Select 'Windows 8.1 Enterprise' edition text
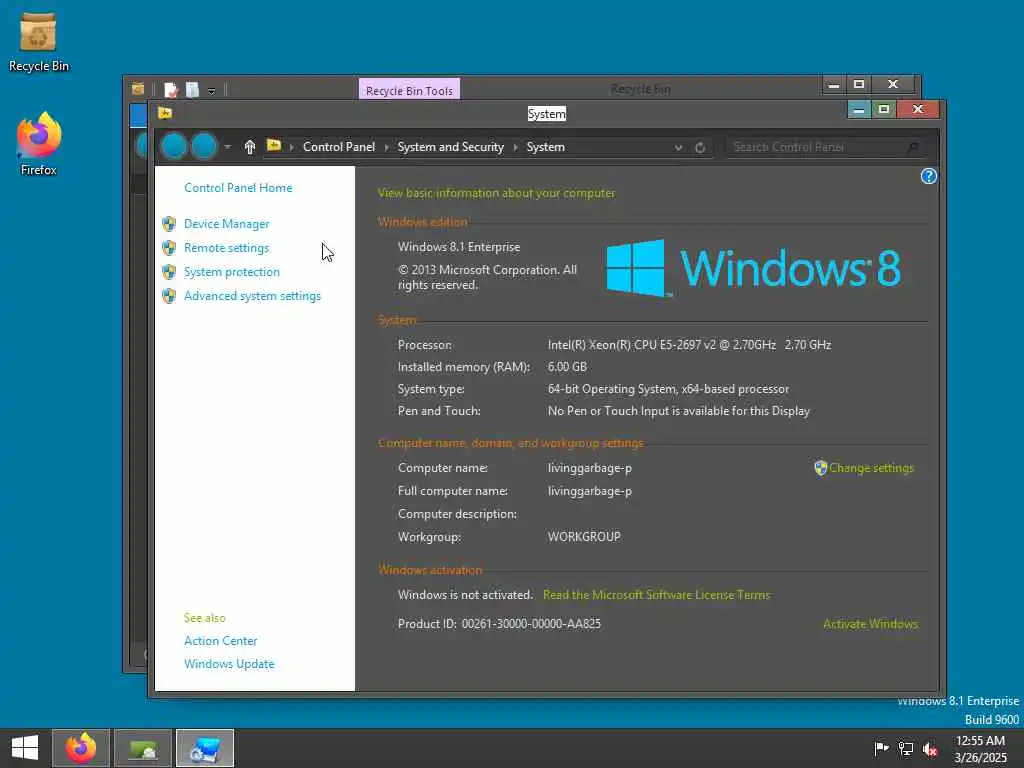1024x768 pixels. pos(459,247)
